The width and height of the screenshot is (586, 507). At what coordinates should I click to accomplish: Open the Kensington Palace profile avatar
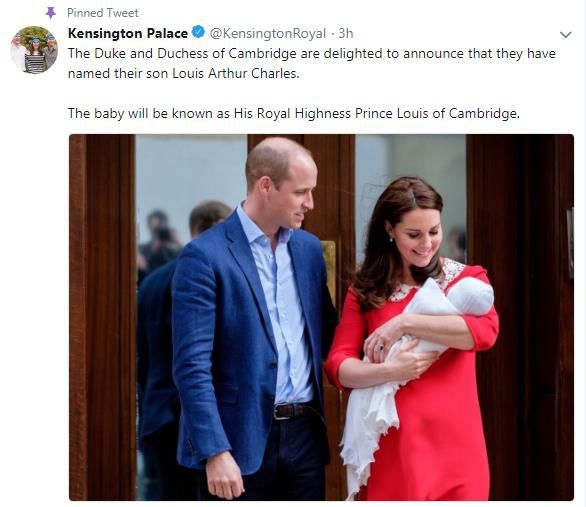click(x=34, y=50)
